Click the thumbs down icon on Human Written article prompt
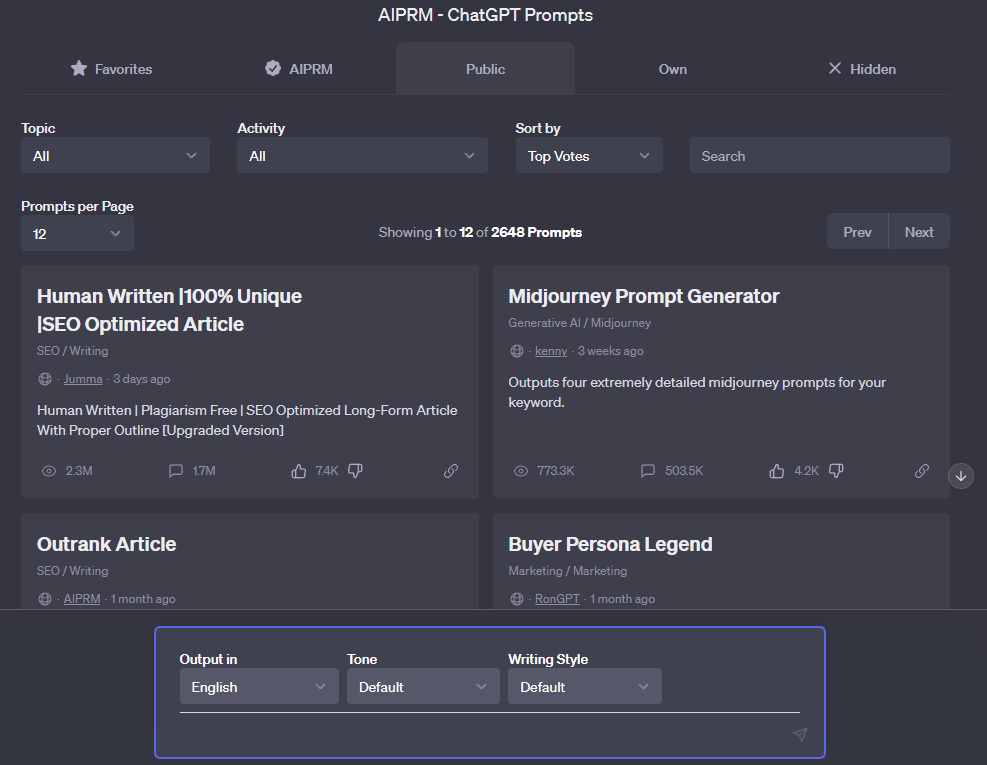This screenshot has width=987, height=765. [355, 470]
